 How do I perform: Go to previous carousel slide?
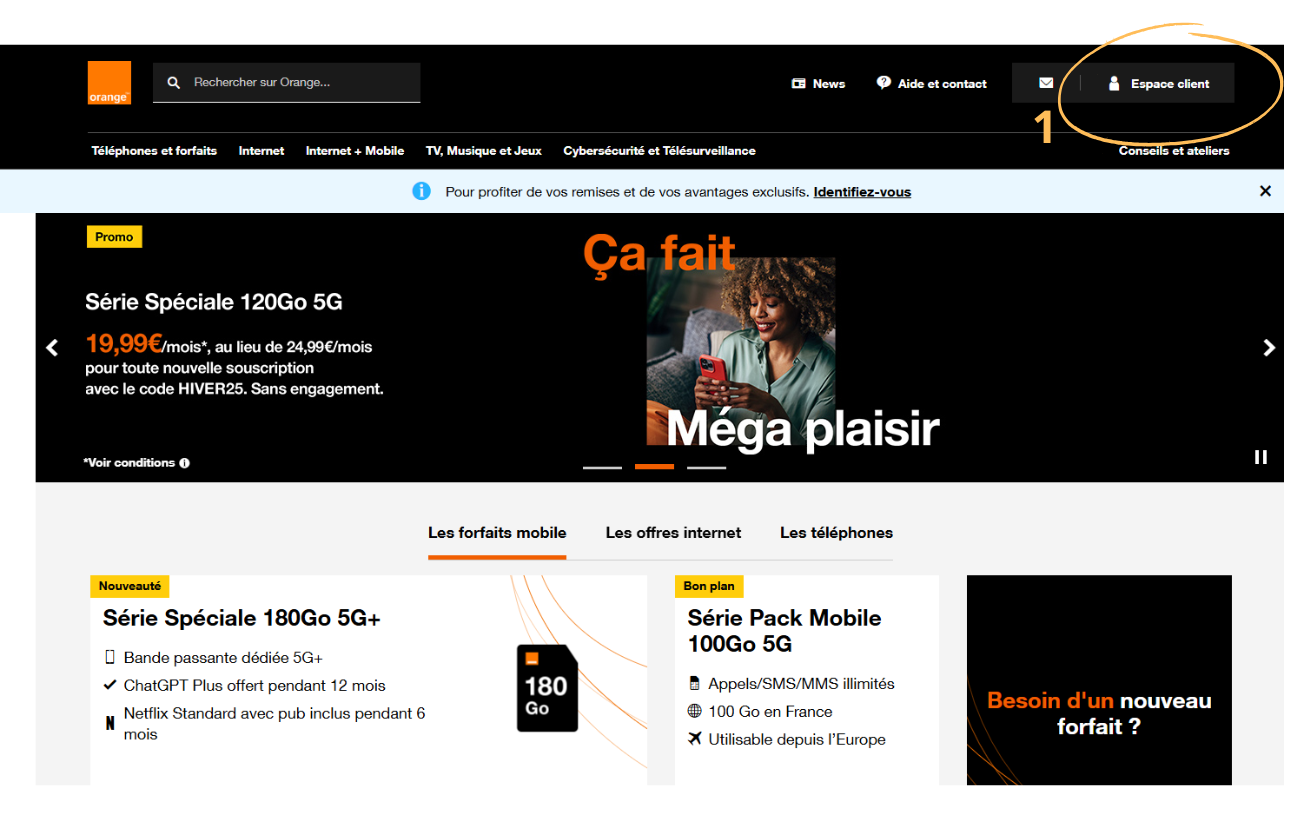tap(52, 348)
